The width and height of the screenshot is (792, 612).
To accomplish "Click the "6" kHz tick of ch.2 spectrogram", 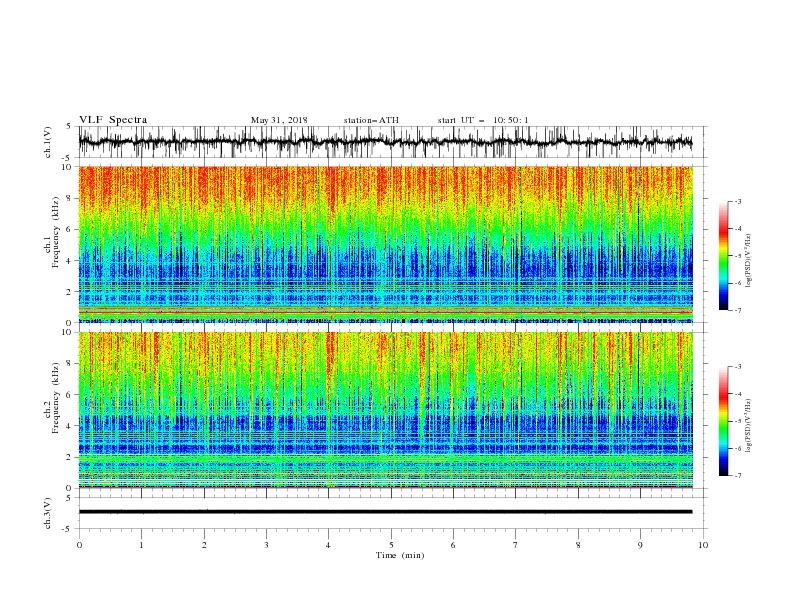I will click(69, 395).
